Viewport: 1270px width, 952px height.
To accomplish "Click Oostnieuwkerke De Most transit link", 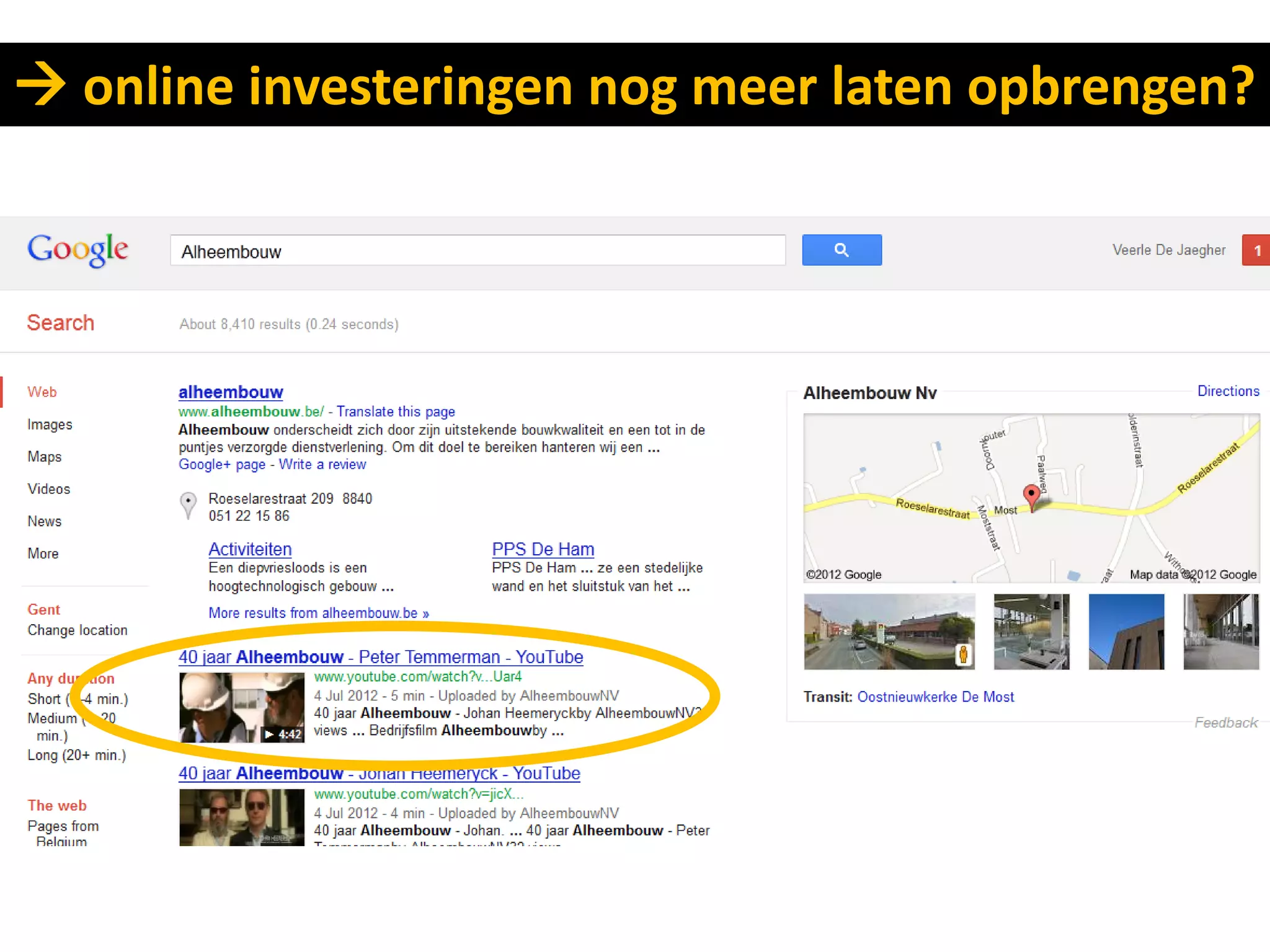I will pos(935,697).
